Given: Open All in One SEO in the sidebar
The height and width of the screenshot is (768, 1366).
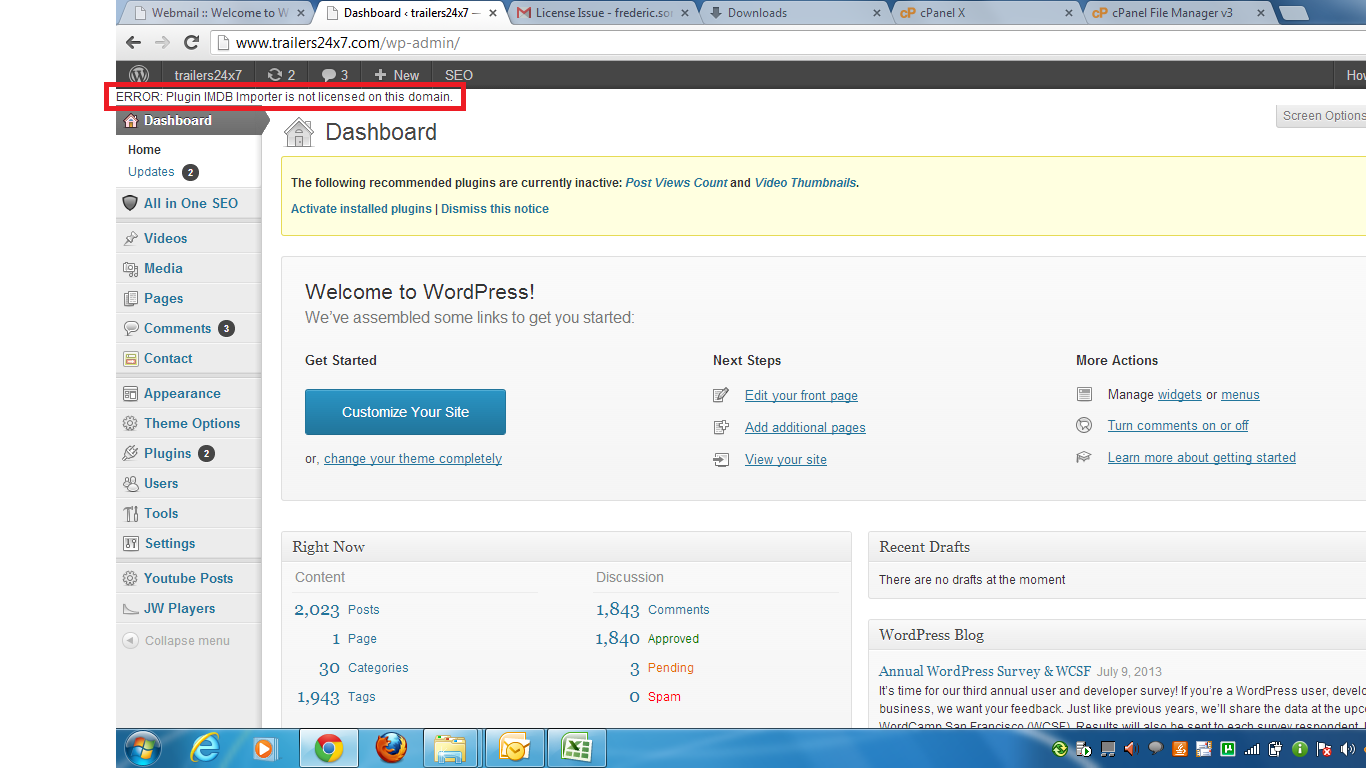Looking at the screenshot, I should click(189, 203).
